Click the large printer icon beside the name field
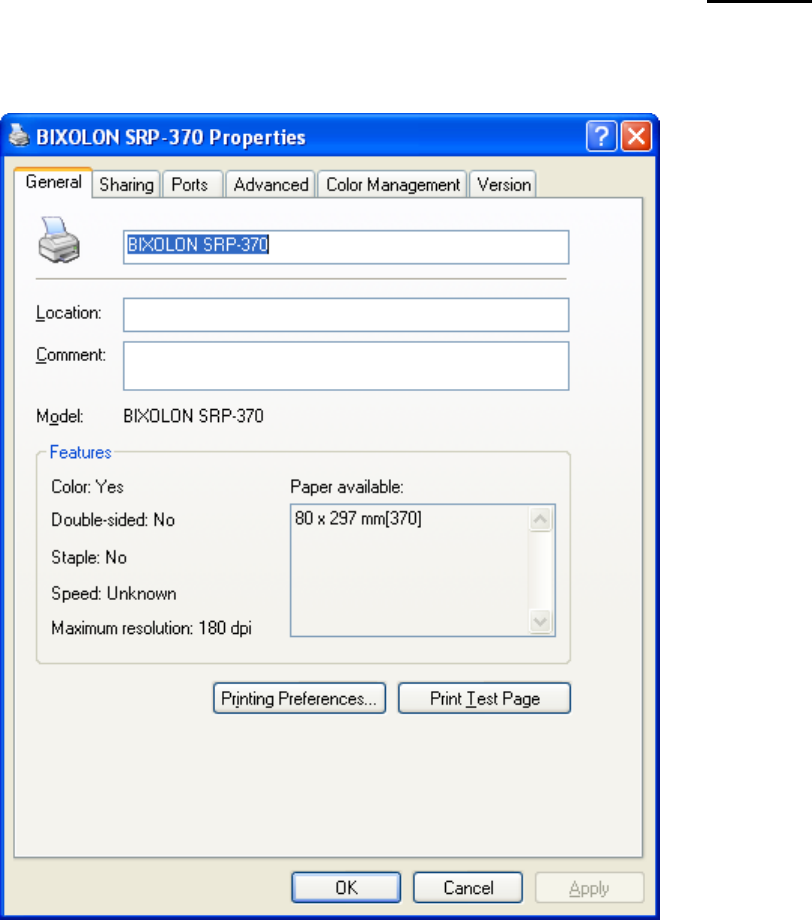Image resolution: width=812 pixels, height=920 pixels. [59, 240]
